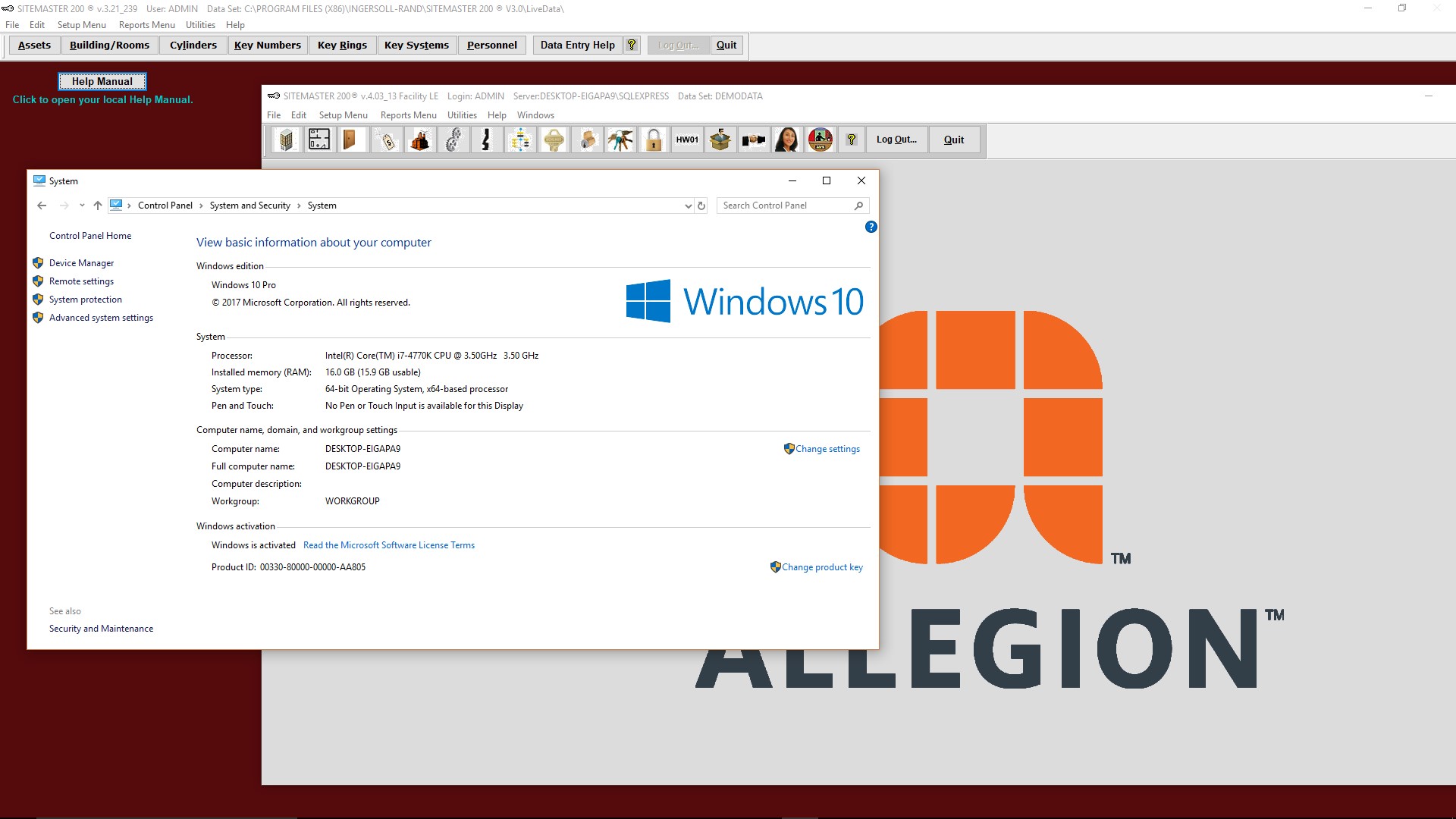
Task: Click the Key Systems button
Action: (416, 45)
